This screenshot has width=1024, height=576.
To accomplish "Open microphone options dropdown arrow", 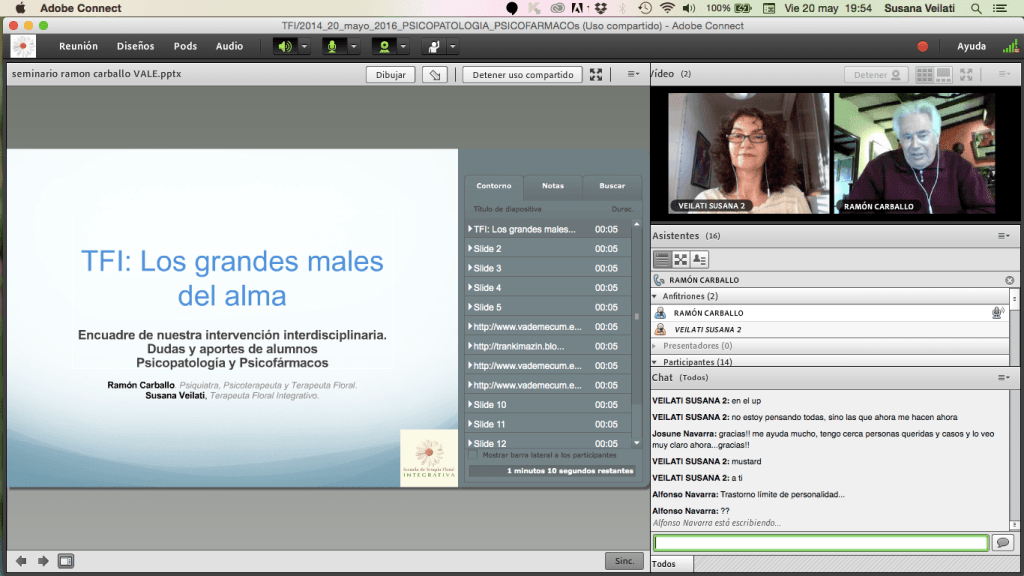I will point(353,46).
